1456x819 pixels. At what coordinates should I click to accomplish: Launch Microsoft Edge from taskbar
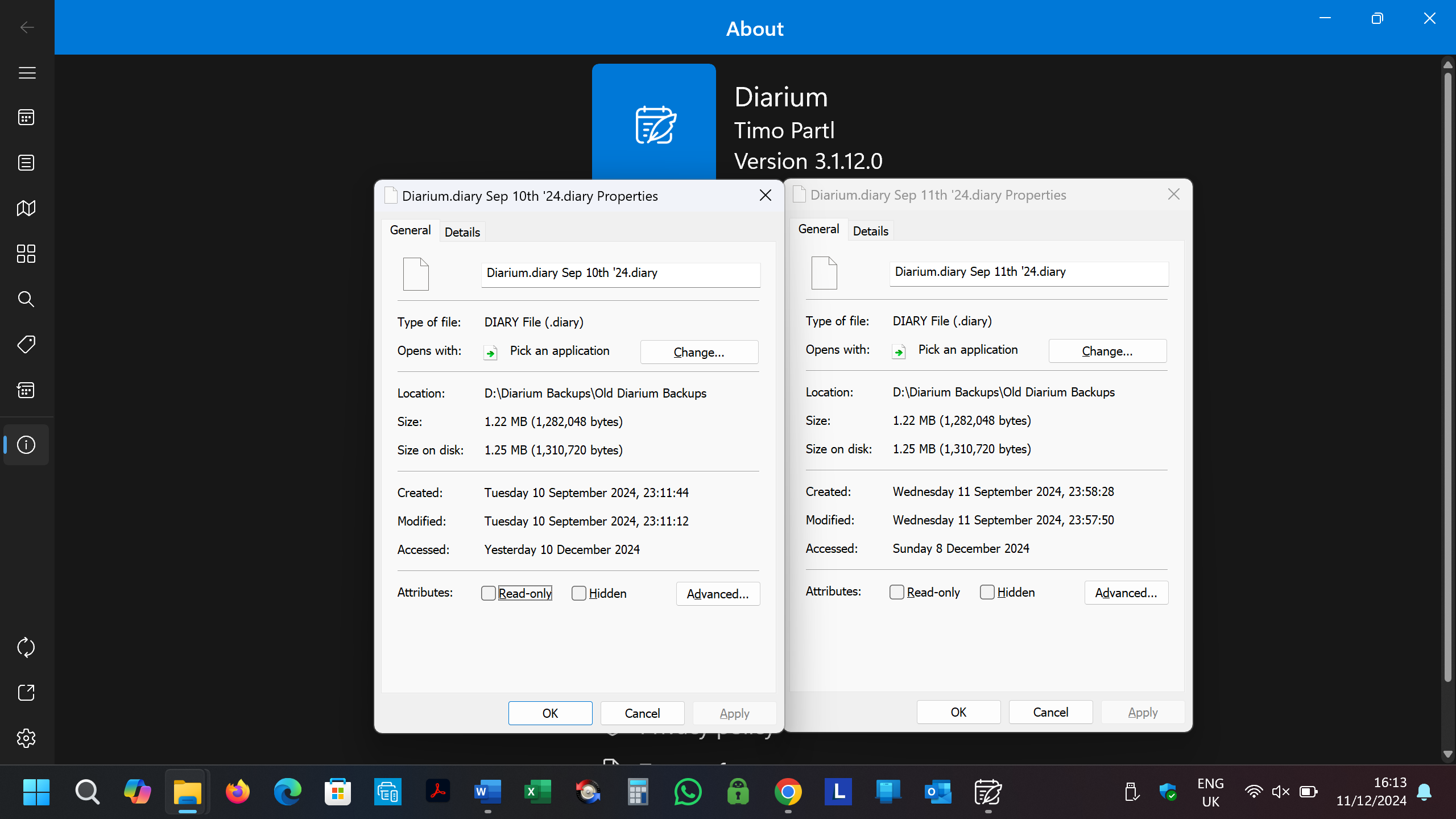coord(287,792)
